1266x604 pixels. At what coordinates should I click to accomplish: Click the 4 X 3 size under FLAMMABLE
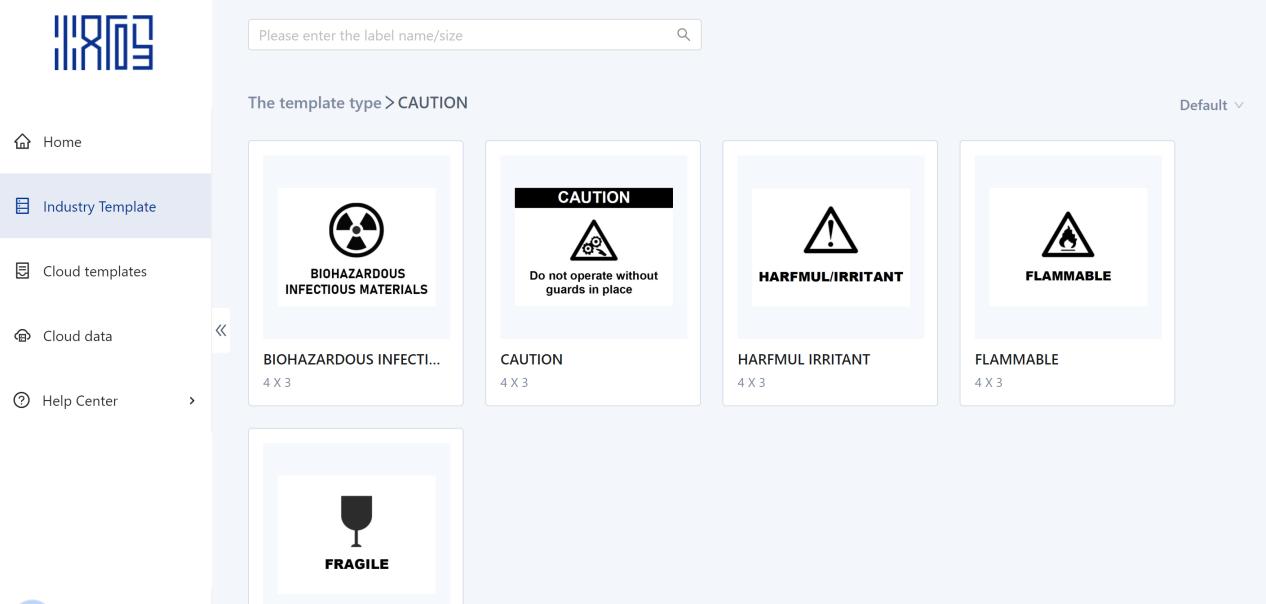pos(988,383)
